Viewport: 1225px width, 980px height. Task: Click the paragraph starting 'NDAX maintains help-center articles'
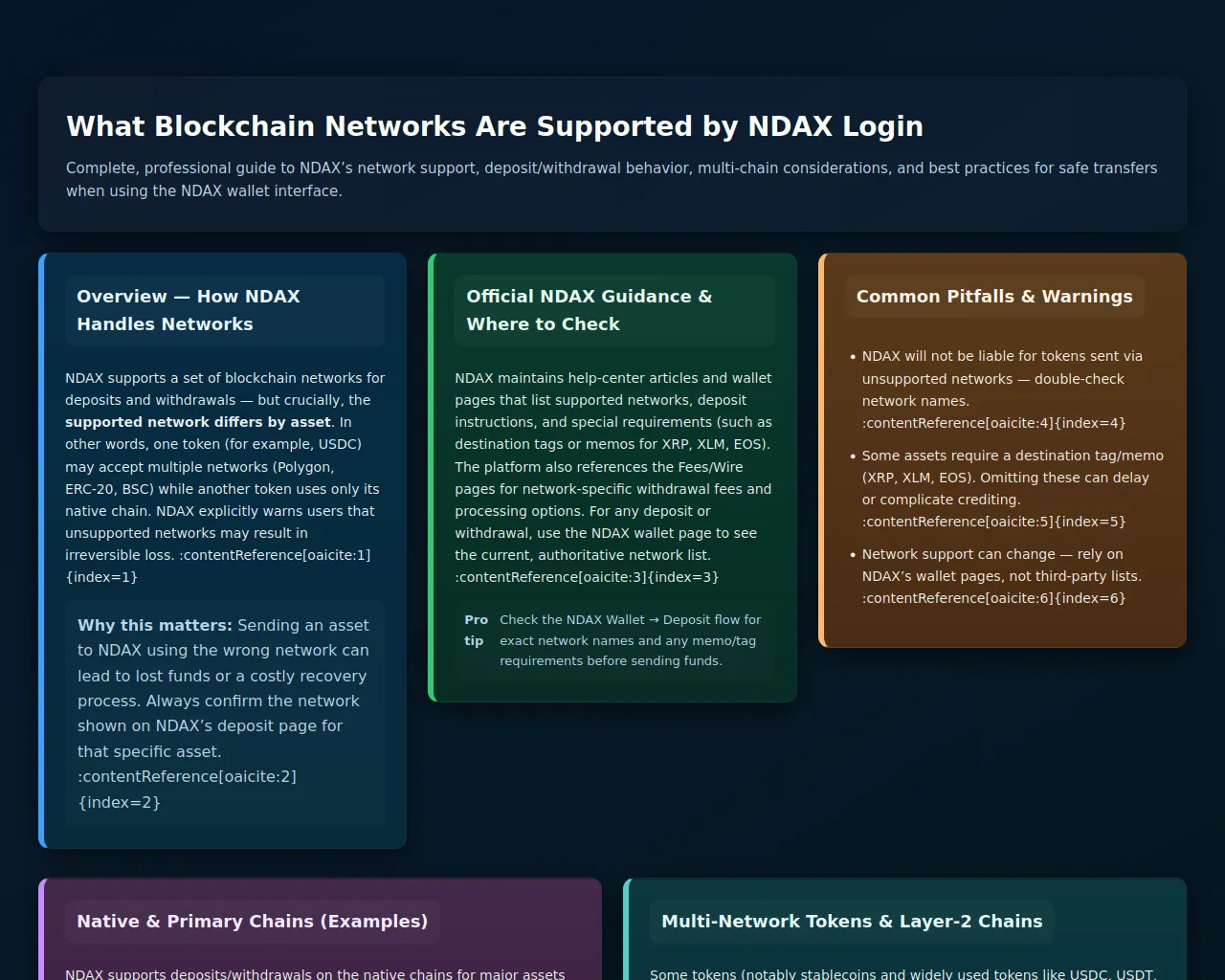pyautogui.click(x=614, y=478)
